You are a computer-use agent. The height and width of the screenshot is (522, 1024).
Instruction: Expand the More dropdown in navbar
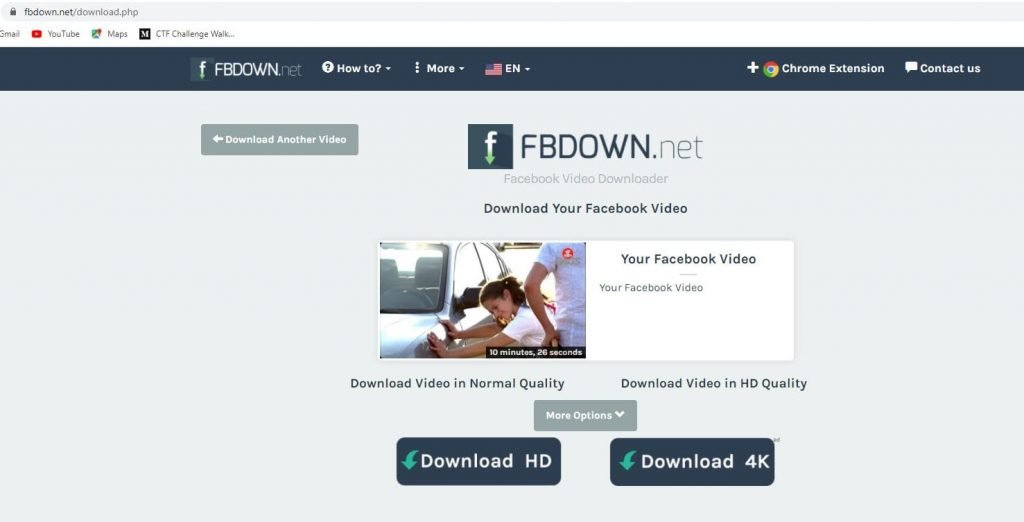click(439, 68)
